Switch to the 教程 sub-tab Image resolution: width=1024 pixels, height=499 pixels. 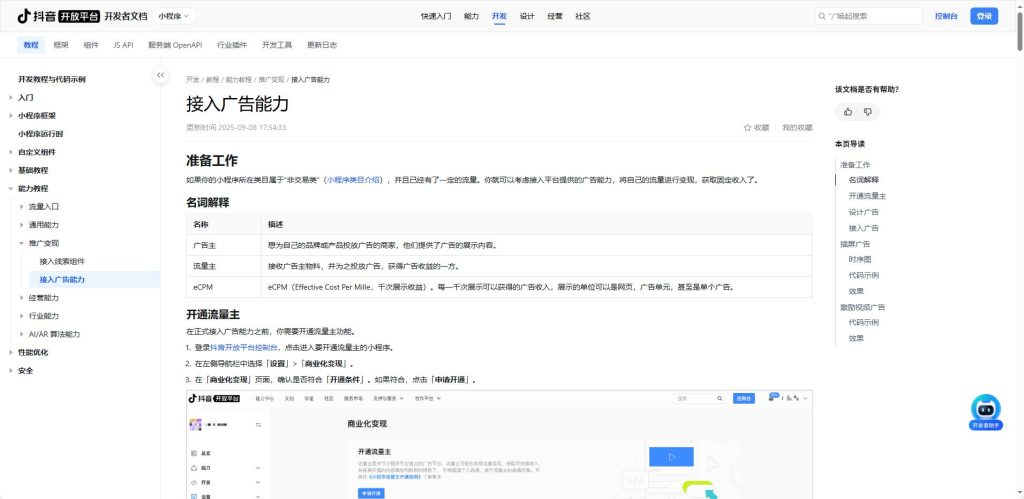[31, 45]
